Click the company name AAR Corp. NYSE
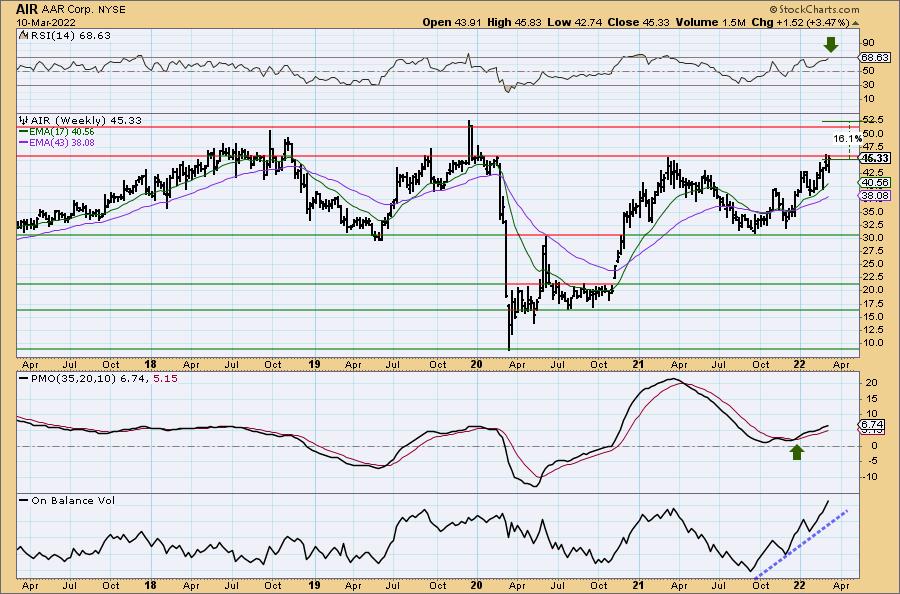 [x=84, y=9]
